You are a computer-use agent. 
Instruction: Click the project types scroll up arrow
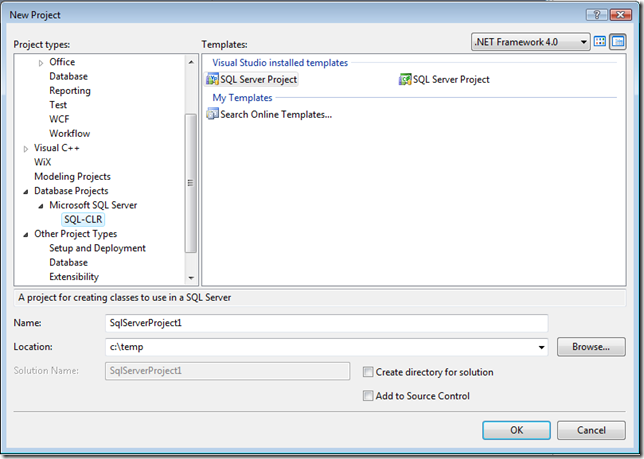[191, 62]
